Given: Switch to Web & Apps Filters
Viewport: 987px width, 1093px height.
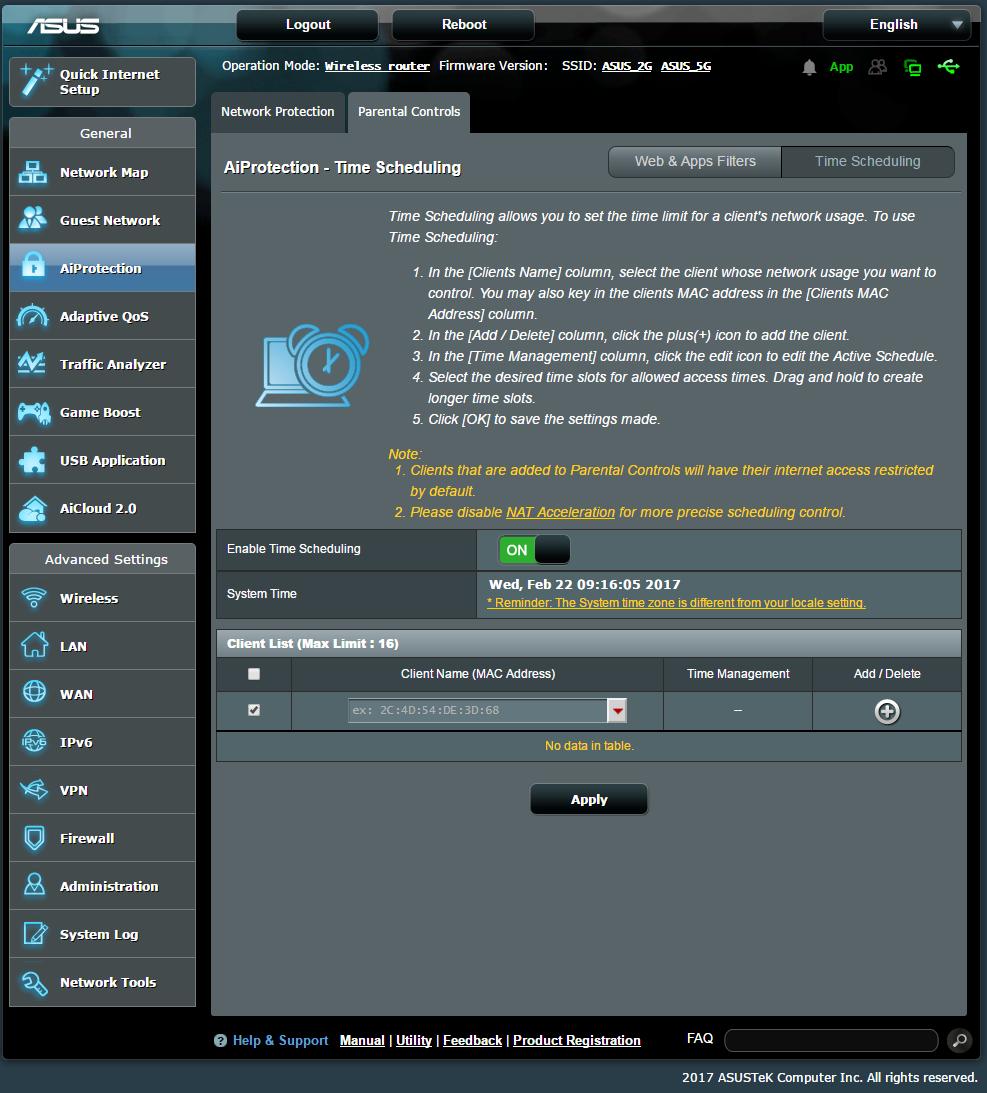Looking at the screenshot, I should (x=695, y=162).
